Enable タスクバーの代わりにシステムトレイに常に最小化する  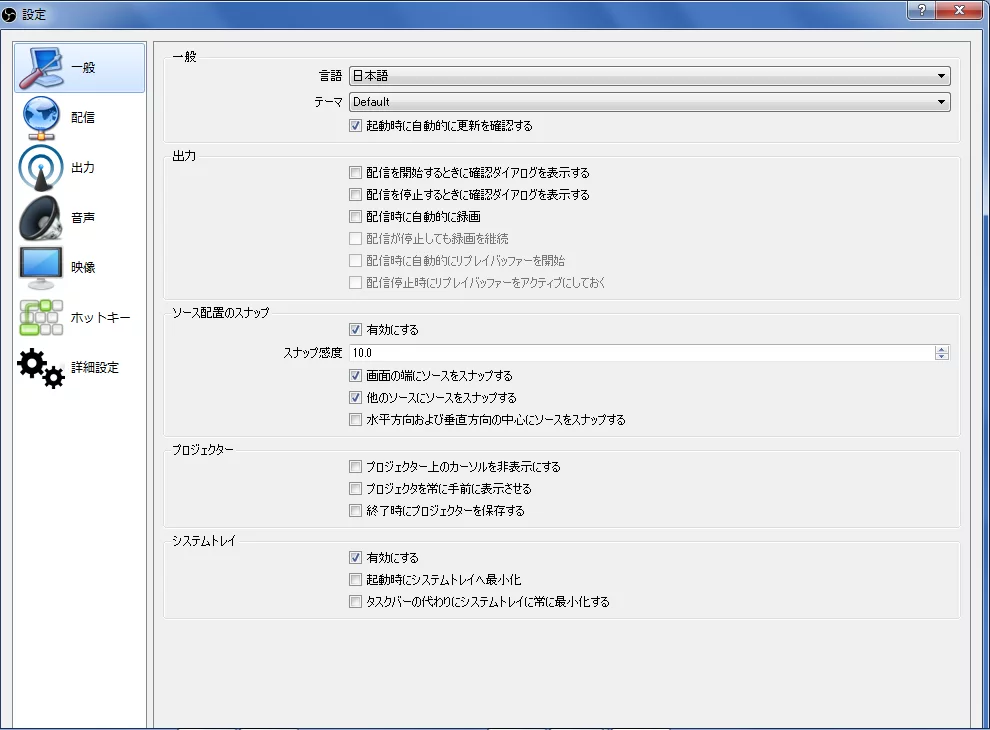[355, 602]
